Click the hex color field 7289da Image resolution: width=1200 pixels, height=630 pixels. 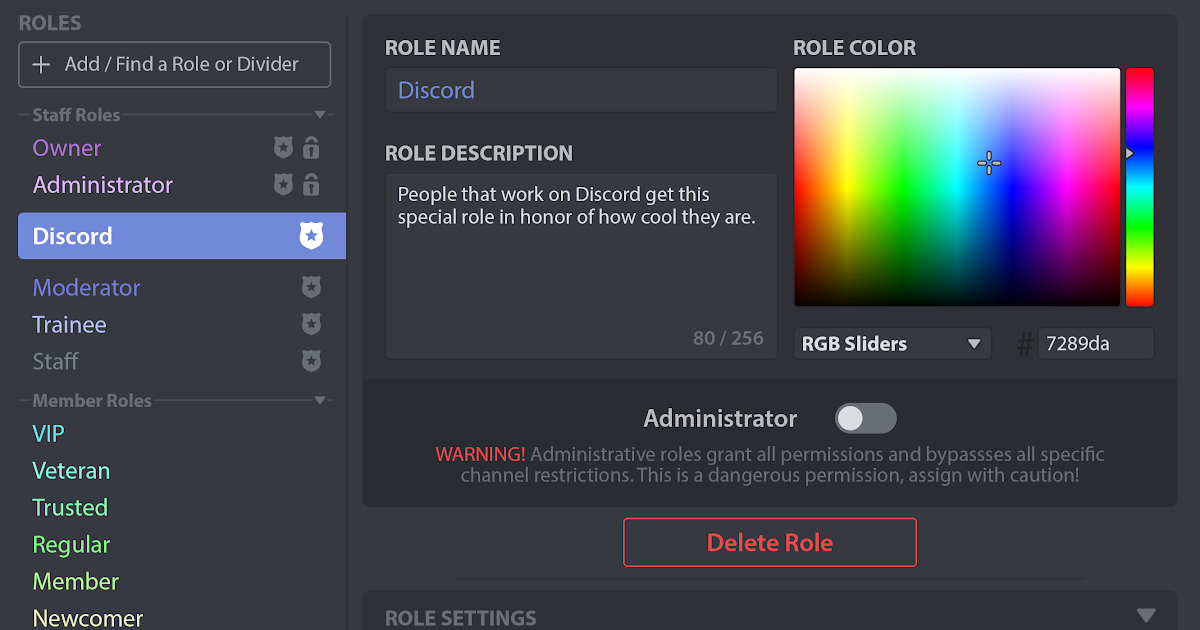pyautogui.click(x=1096, y=344)
